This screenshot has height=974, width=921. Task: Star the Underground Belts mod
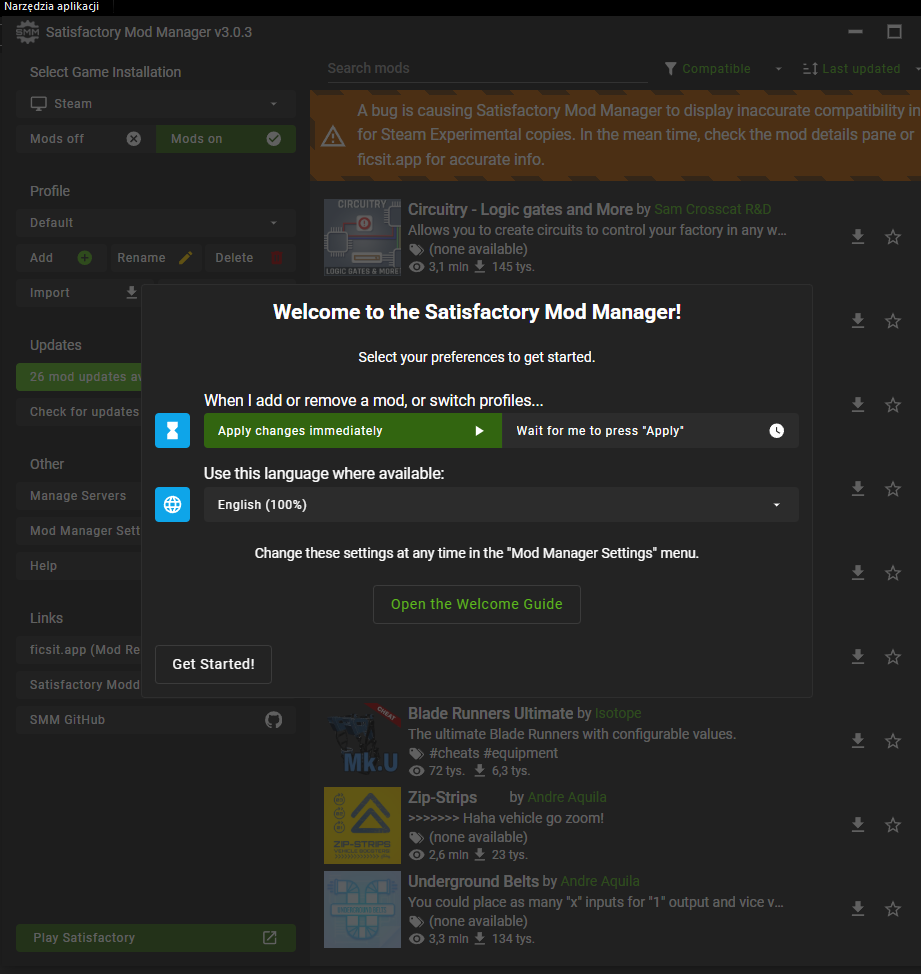click(x=893, y=908)
